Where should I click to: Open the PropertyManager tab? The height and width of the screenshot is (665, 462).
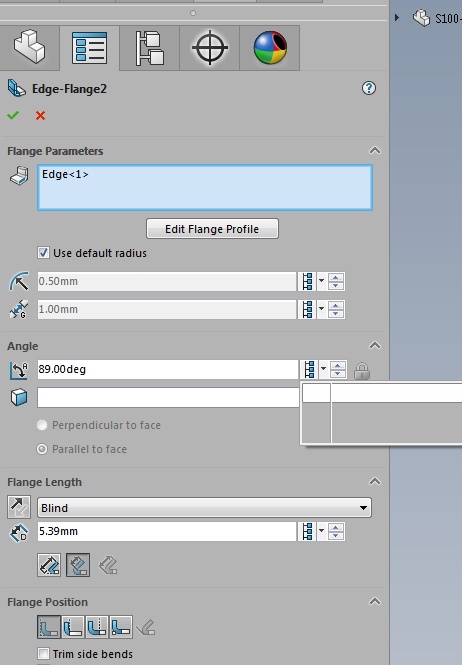[90, 48]
